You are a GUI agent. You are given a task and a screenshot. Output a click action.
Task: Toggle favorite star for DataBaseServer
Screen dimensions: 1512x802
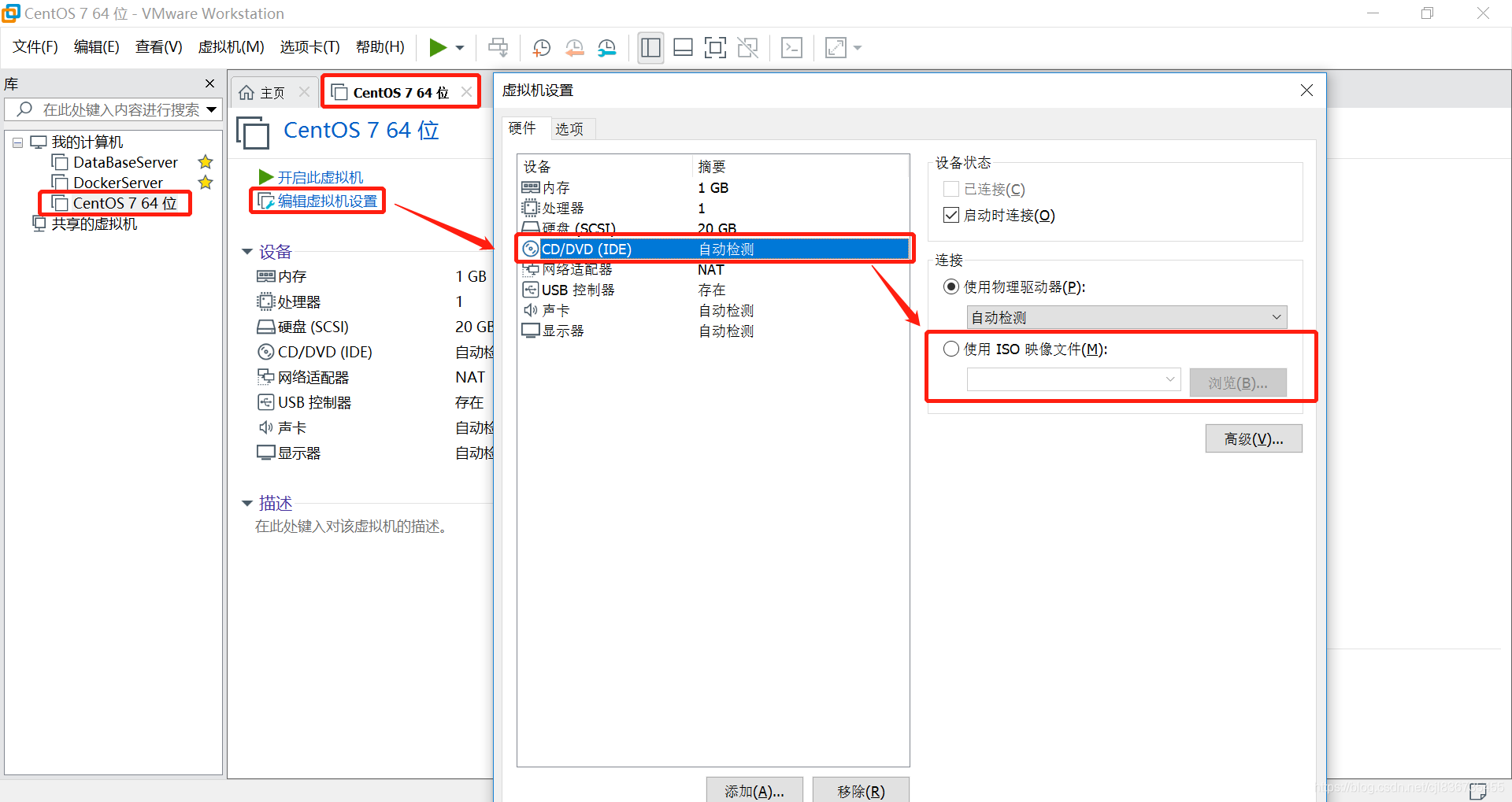pyautogui.click(x=206, y=162)
